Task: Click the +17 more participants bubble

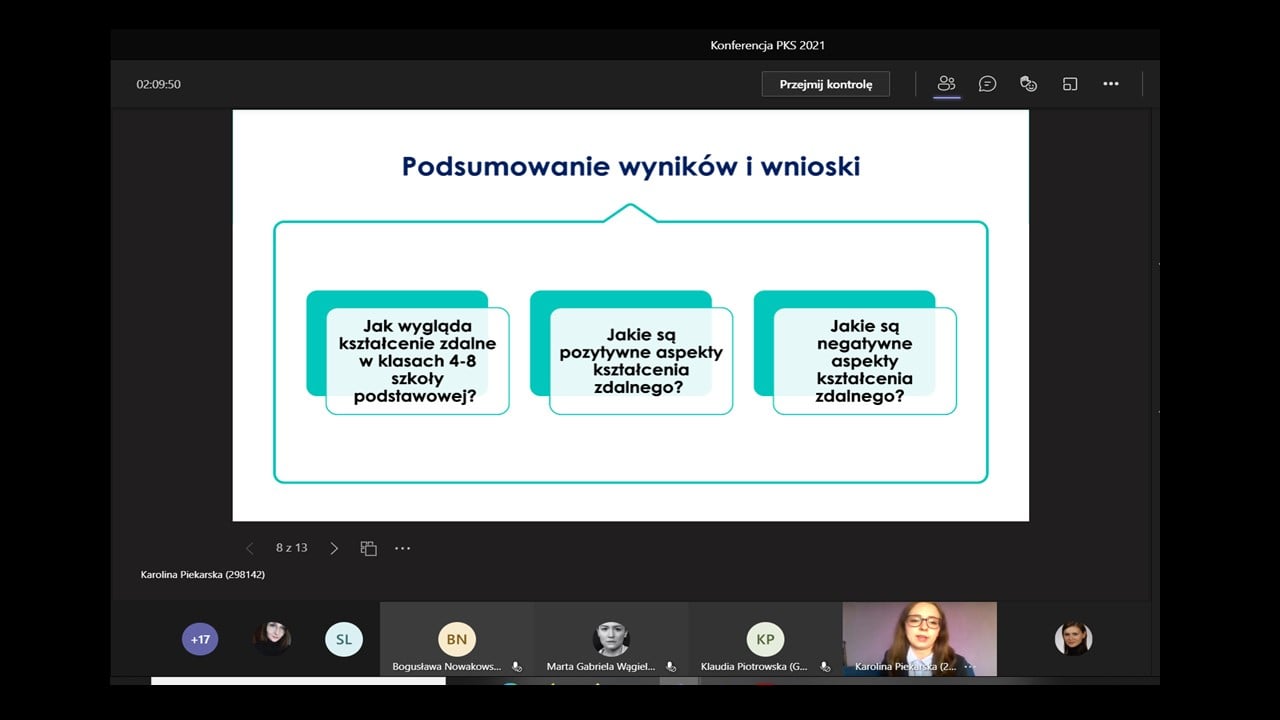Action: 200,639
